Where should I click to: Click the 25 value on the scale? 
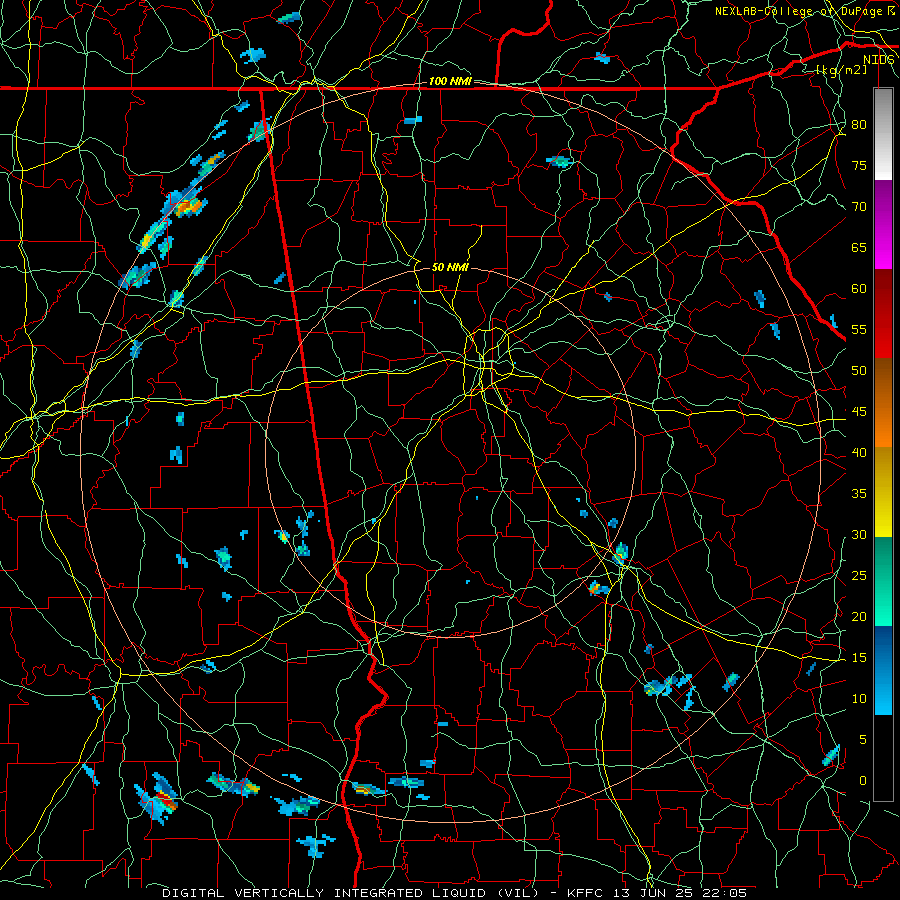tap(859, 576)
